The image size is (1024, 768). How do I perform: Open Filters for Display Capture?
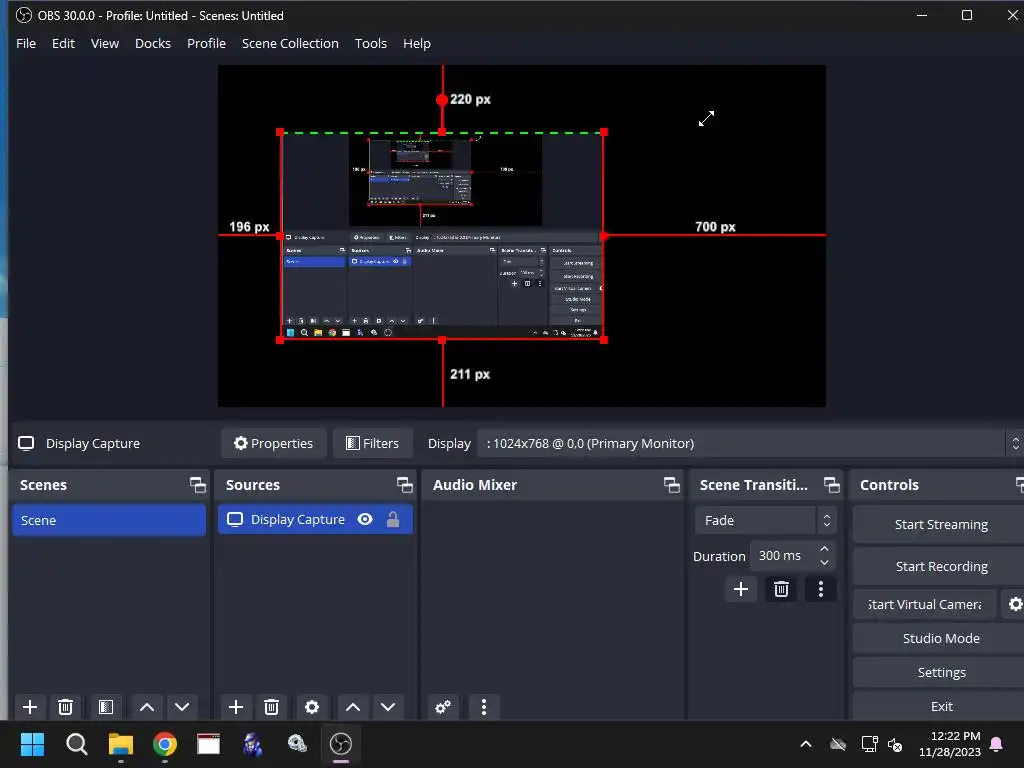[x=372, y=443]
